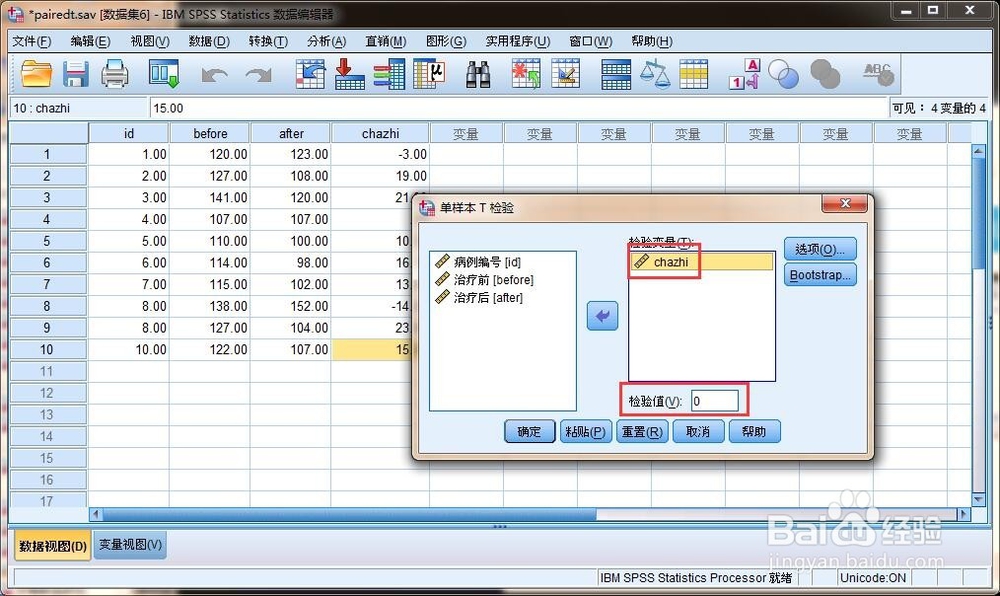This screenshot has height=596, width=1000.
Task: Click the 重置(R) button
Action: (642, 432)
